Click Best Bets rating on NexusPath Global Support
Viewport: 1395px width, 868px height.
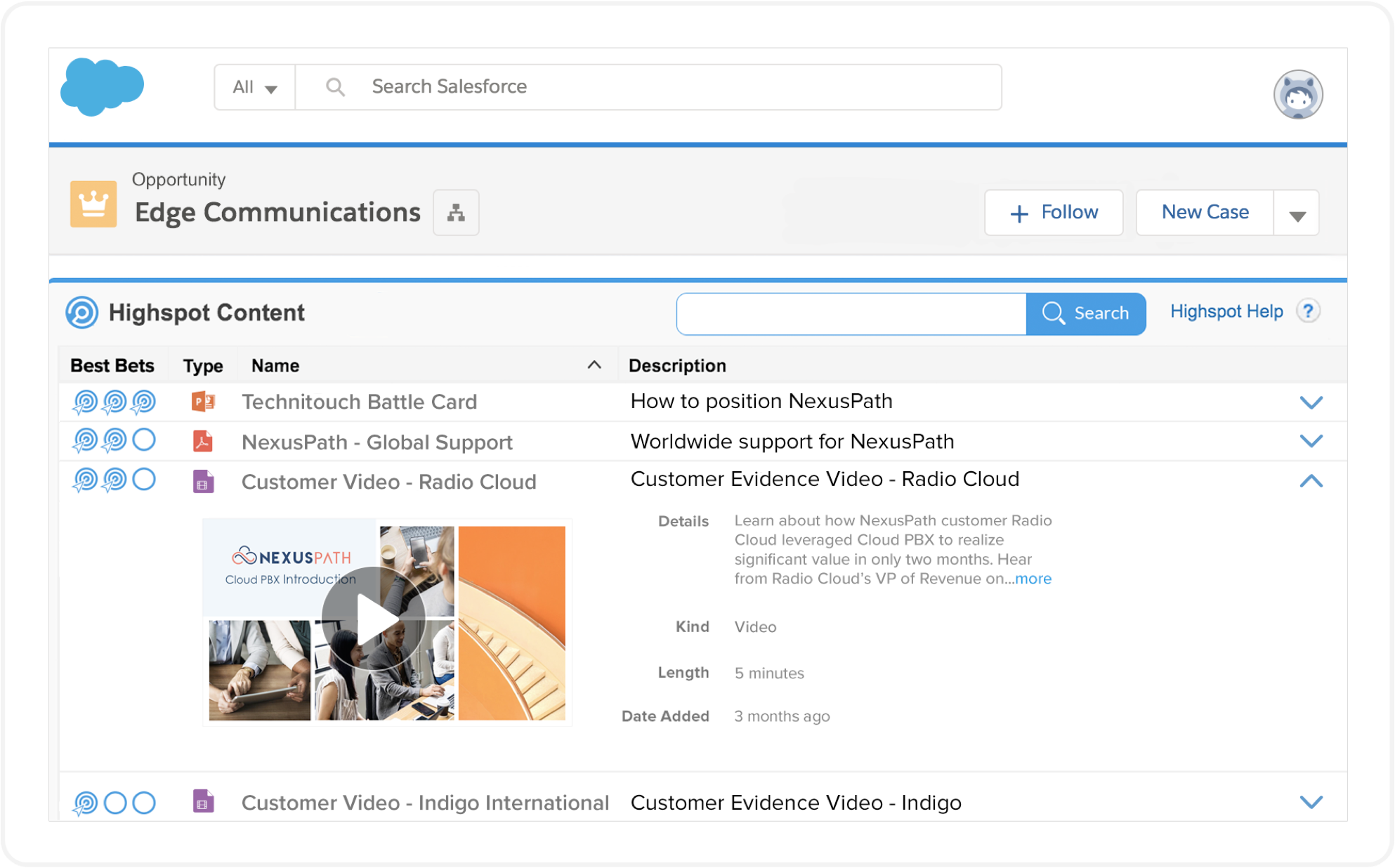[x=114, y=440]
